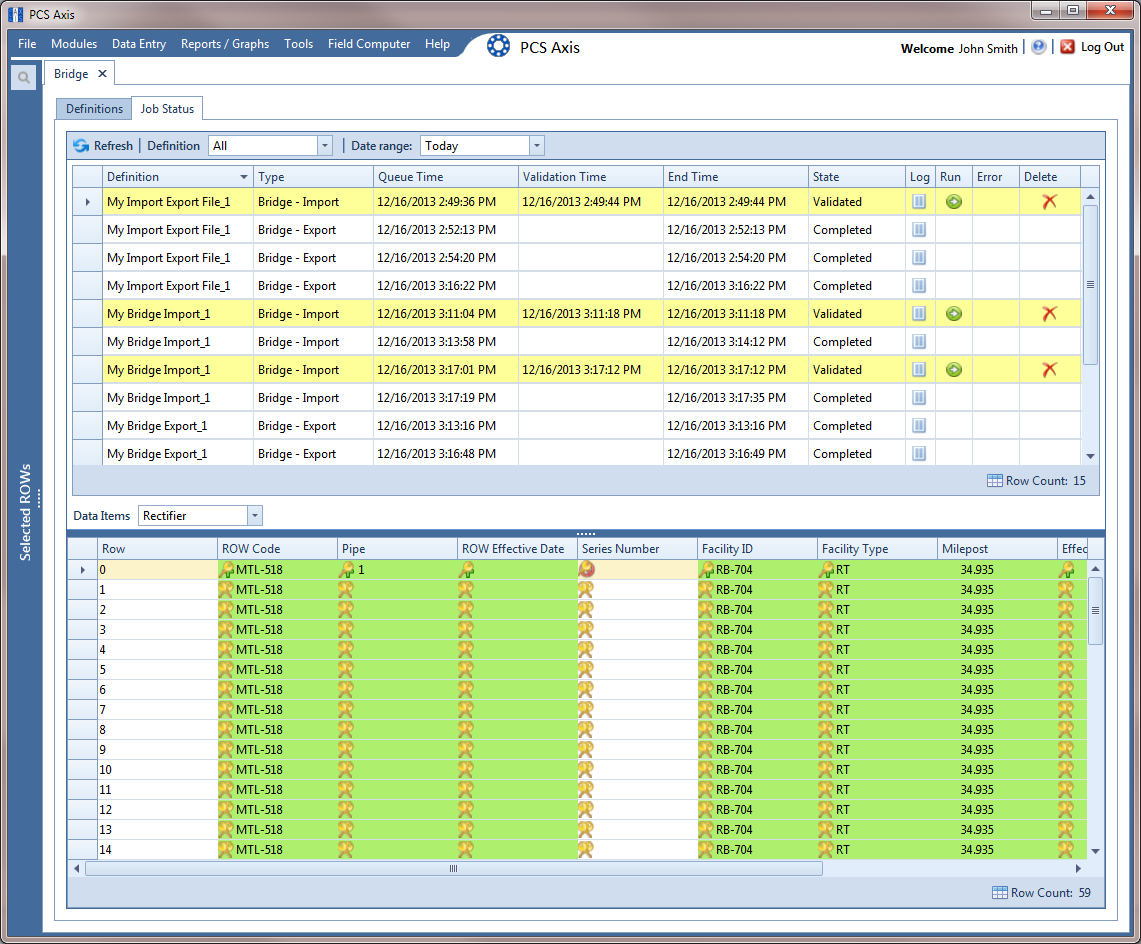Open the Field Computer menu

[369, 44]
